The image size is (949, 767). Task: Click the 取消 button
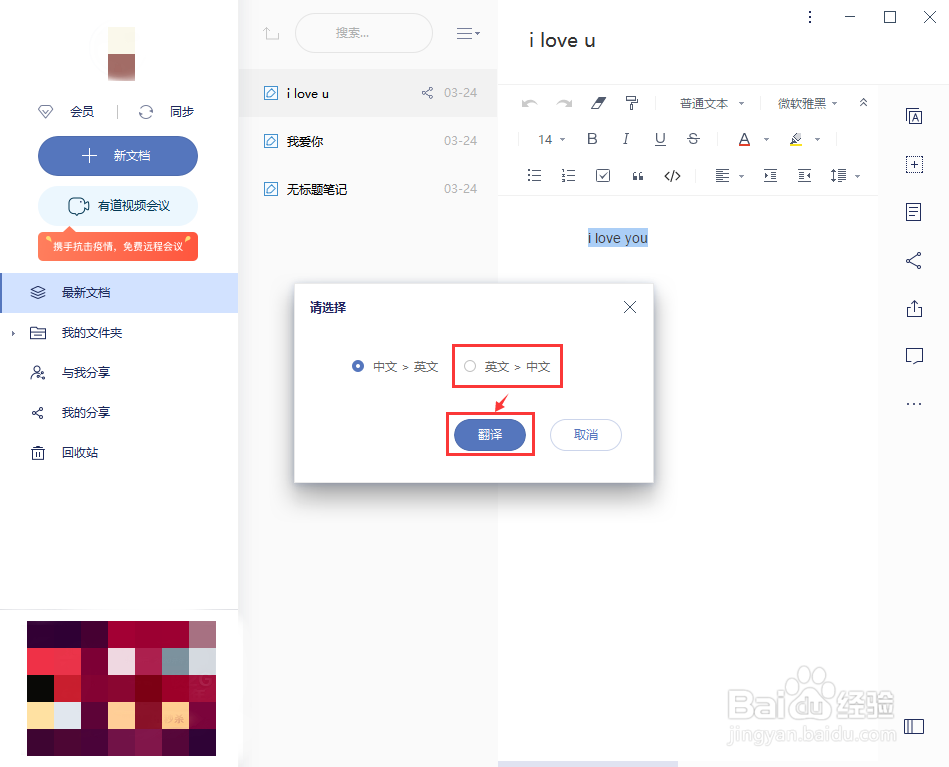pyautogui.click(x=585, y=435)
